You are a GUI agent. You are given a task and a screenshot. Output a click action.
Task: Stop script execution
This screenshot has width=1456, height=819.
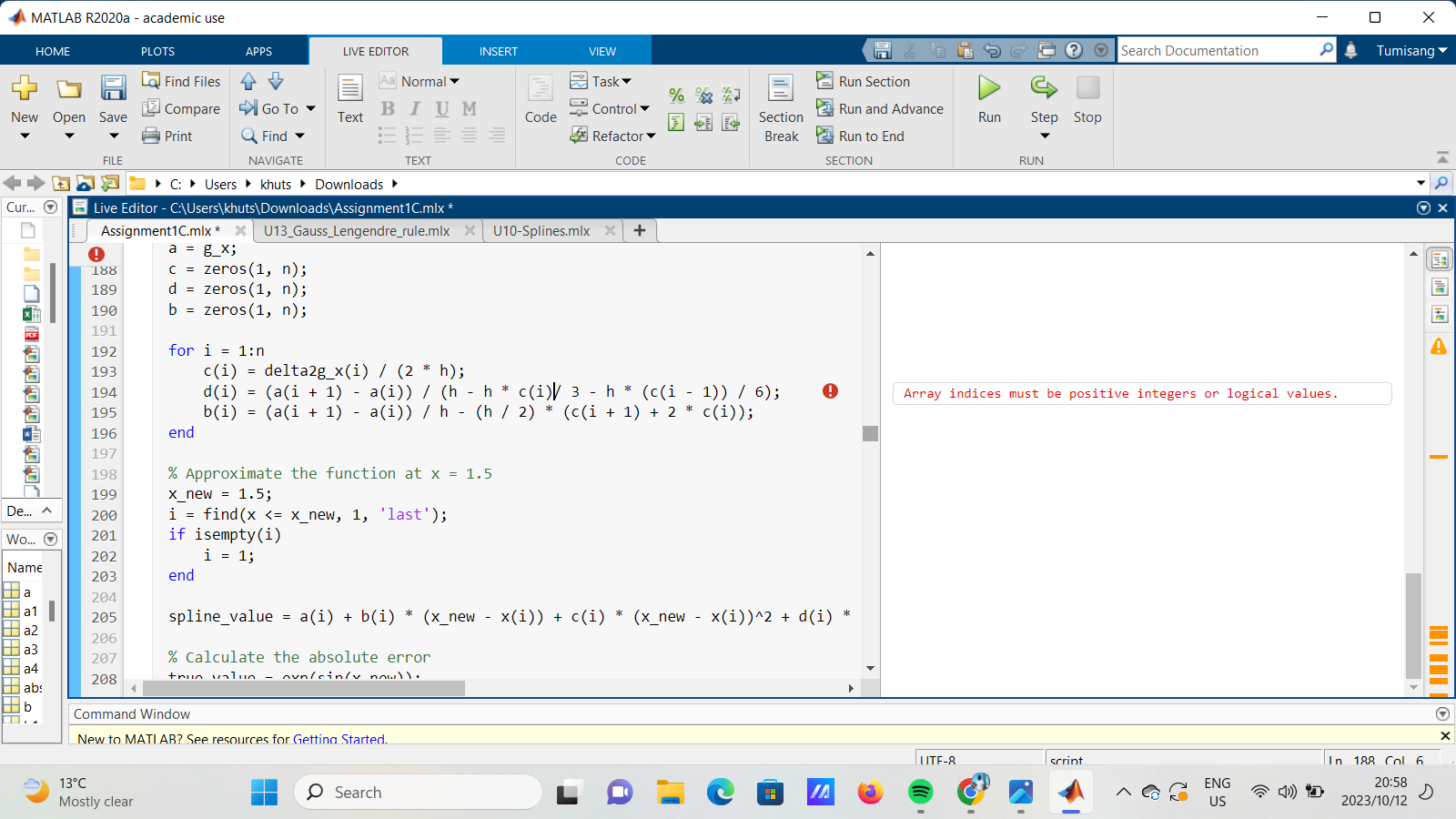tap(1087, 96)
